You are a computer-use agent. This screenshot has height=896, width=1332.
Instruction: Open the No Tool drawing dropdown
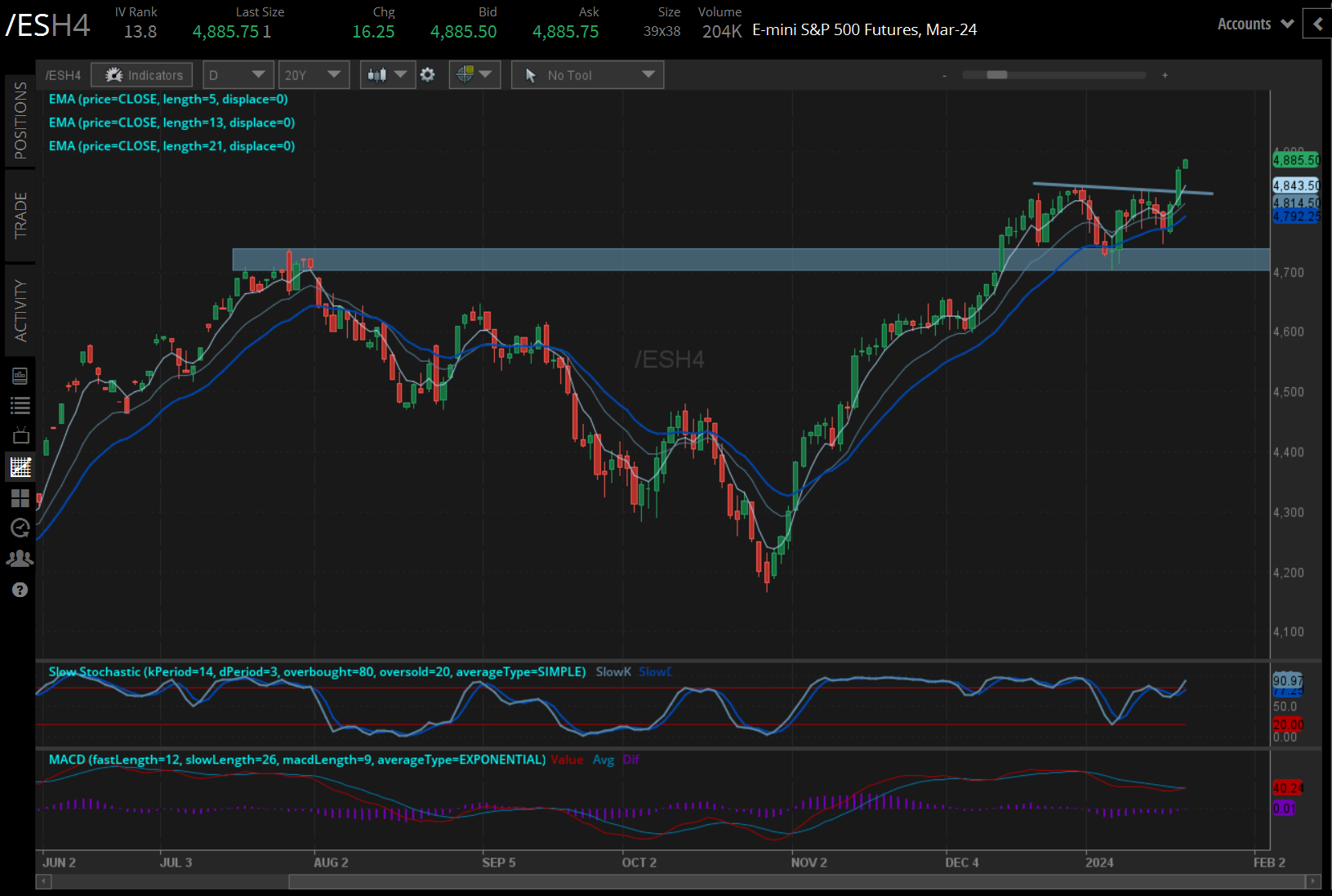click(587, 75)
